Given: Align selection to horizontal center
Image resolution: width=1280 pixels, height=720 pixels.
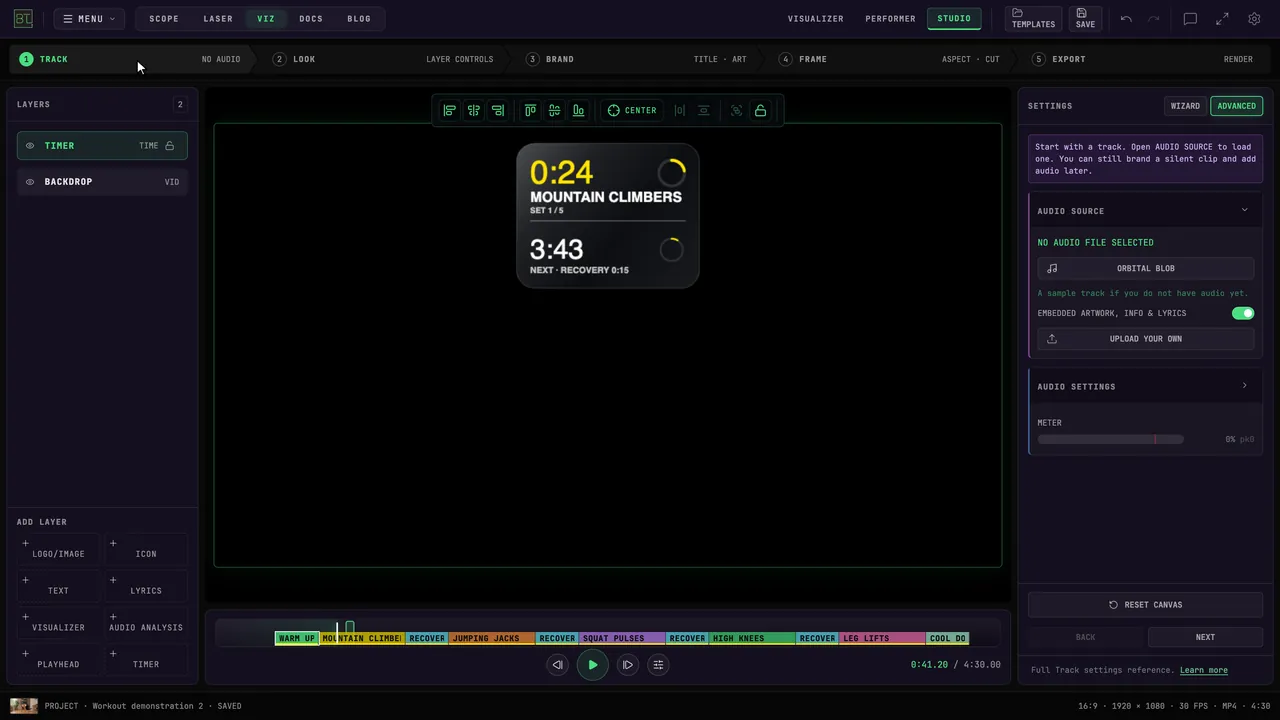Looking at the screenshot, I should click(474, 110).
